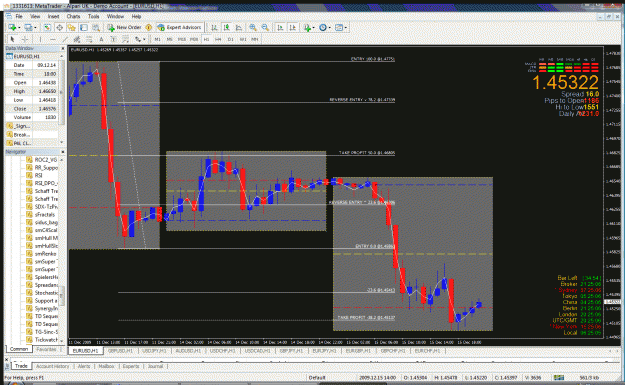Switch chart to bar chart icon
Image resolution: width=625 pixels, height=385 pixels.
[214, 28]
